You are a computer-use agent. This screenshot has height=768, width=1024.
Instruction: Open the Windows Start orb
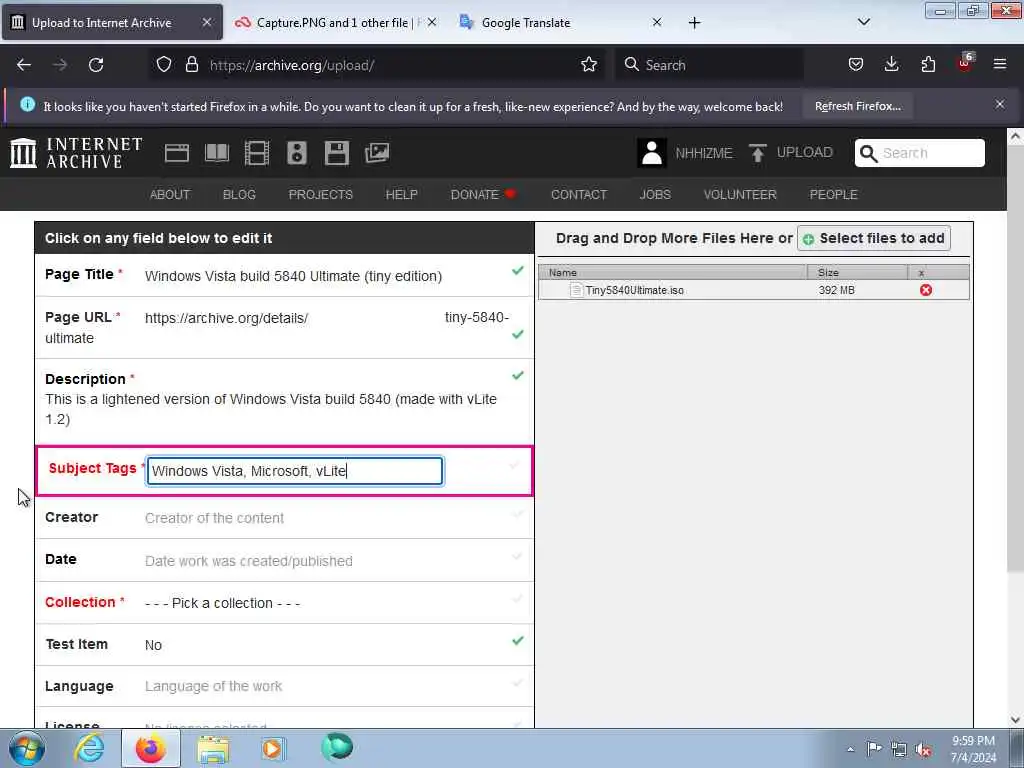coord(25,748)
